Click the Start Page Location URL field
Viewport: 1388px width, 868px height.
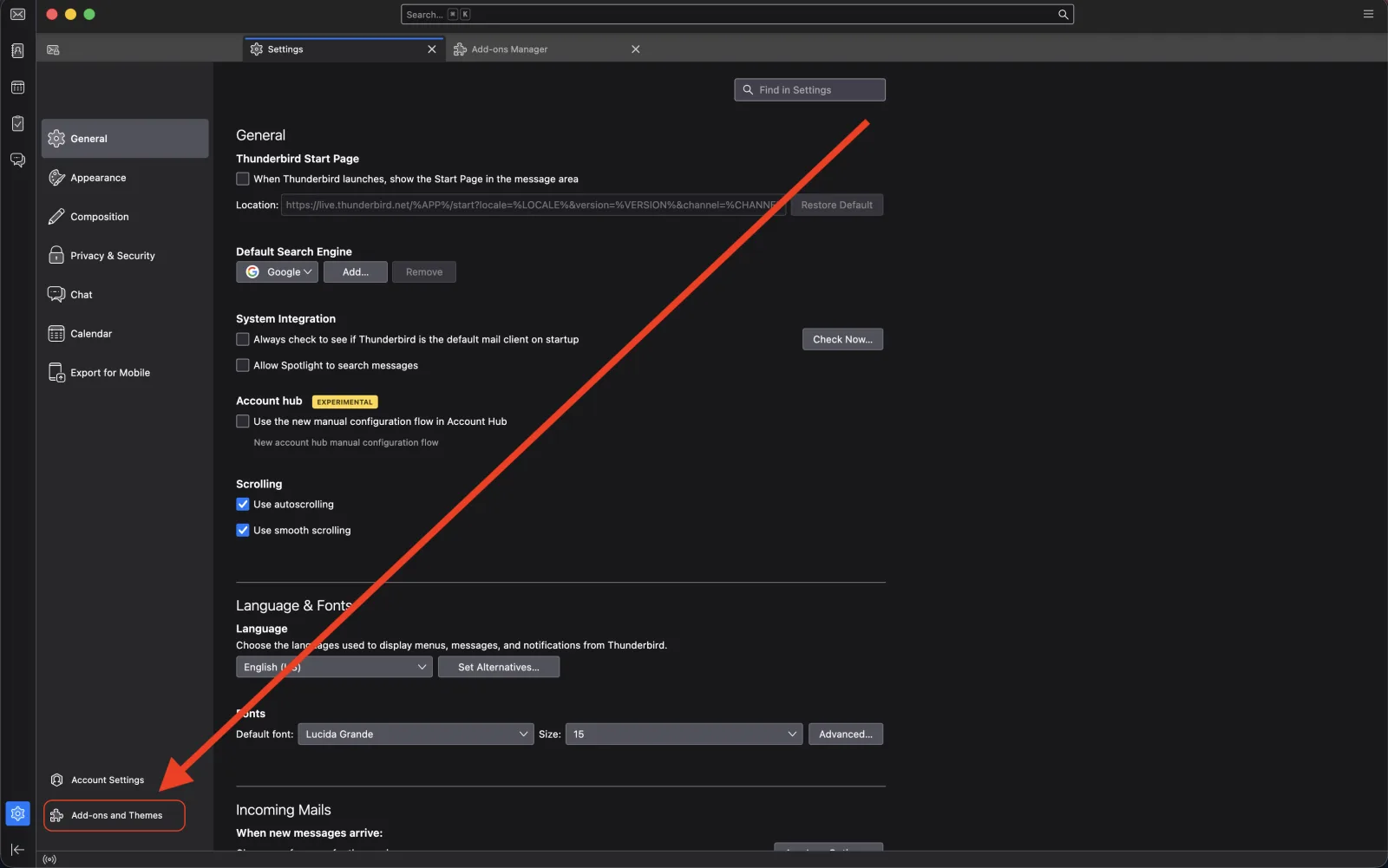pos(534,206)
